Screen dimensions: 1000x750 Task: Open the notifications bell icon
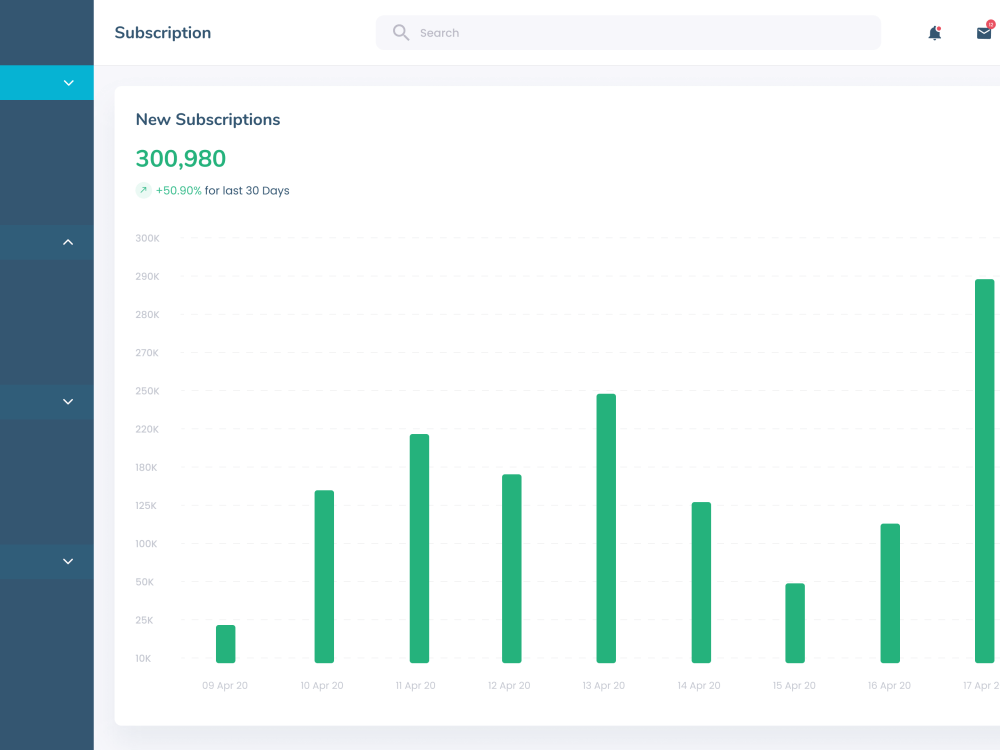click(934, 33)
